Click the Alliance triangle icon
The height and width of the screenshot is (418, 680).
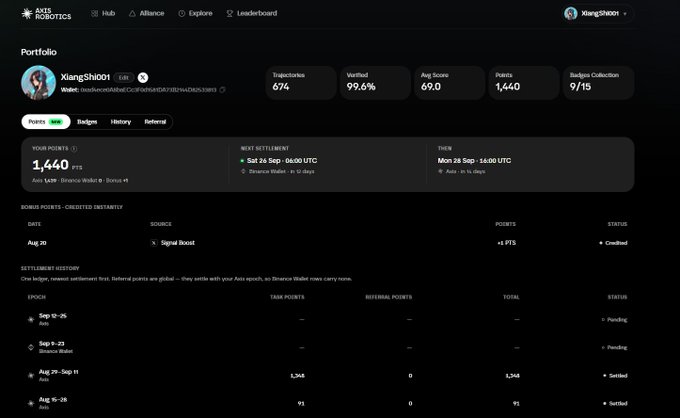pos(132,13)
